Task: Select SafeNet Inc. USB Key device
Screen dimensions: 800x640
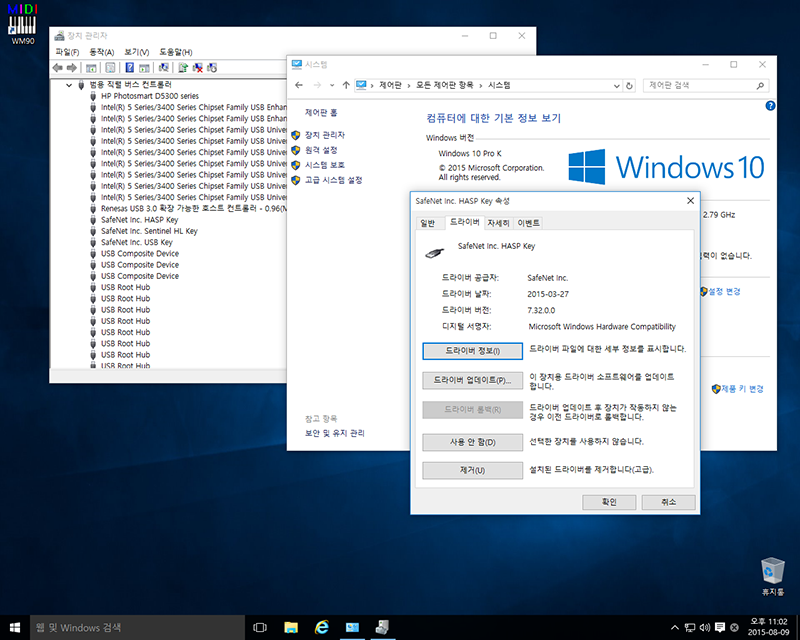Action: click(137, 242)
